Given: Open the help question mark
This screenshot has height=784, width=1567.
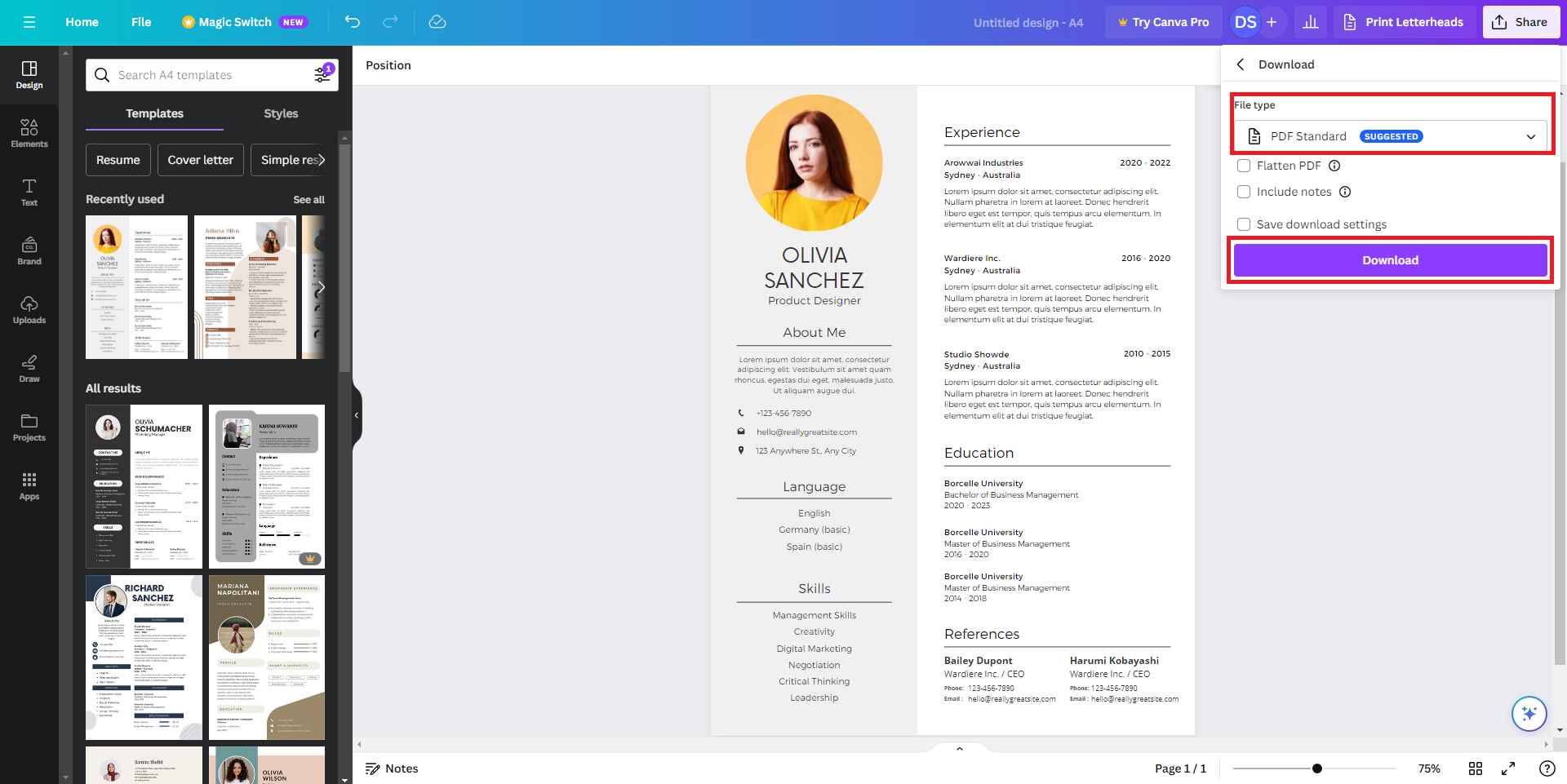Looking at the screenshot, I should click(x=1547, y=768).
